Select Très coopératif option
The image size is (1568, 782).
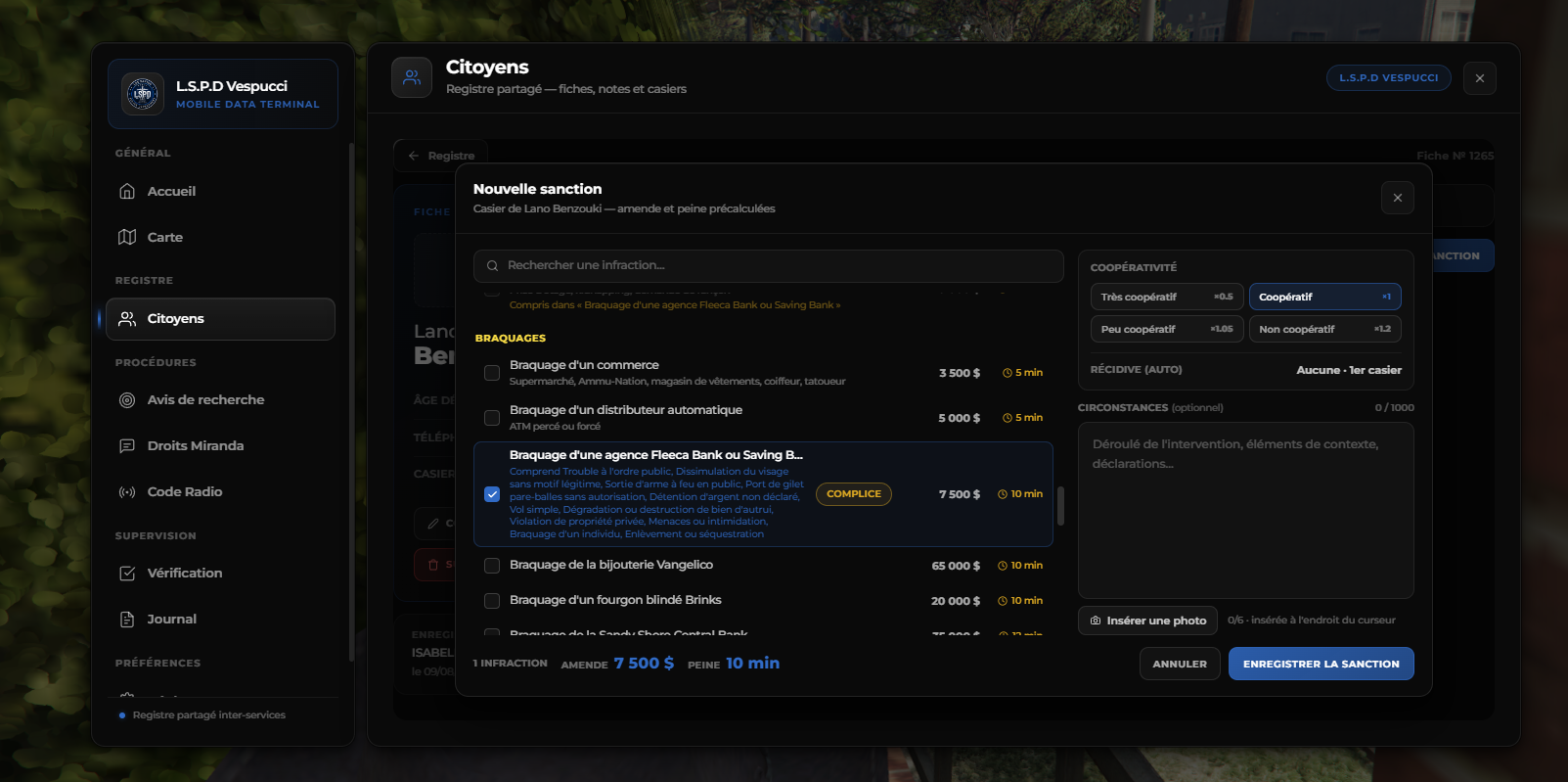pos(1167,297)
